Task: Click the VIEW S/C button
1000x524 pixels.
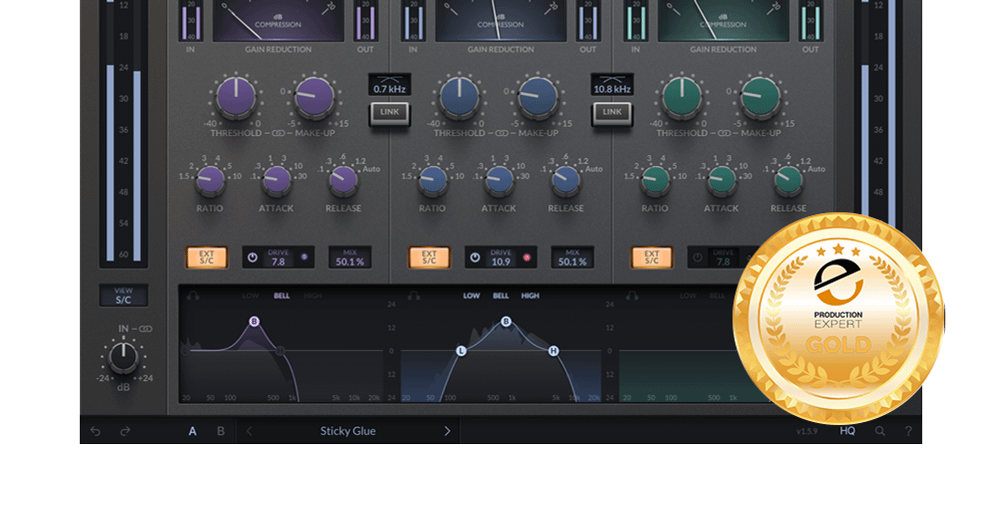Action: tap(123, 295)
